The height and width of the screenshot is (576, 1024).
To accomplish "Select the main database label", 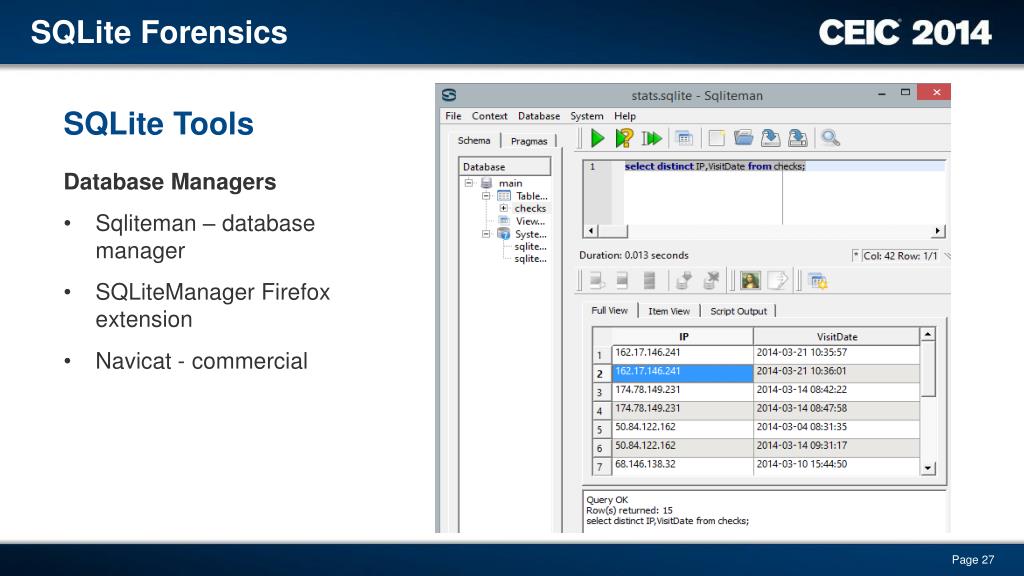I will [510, 183].
